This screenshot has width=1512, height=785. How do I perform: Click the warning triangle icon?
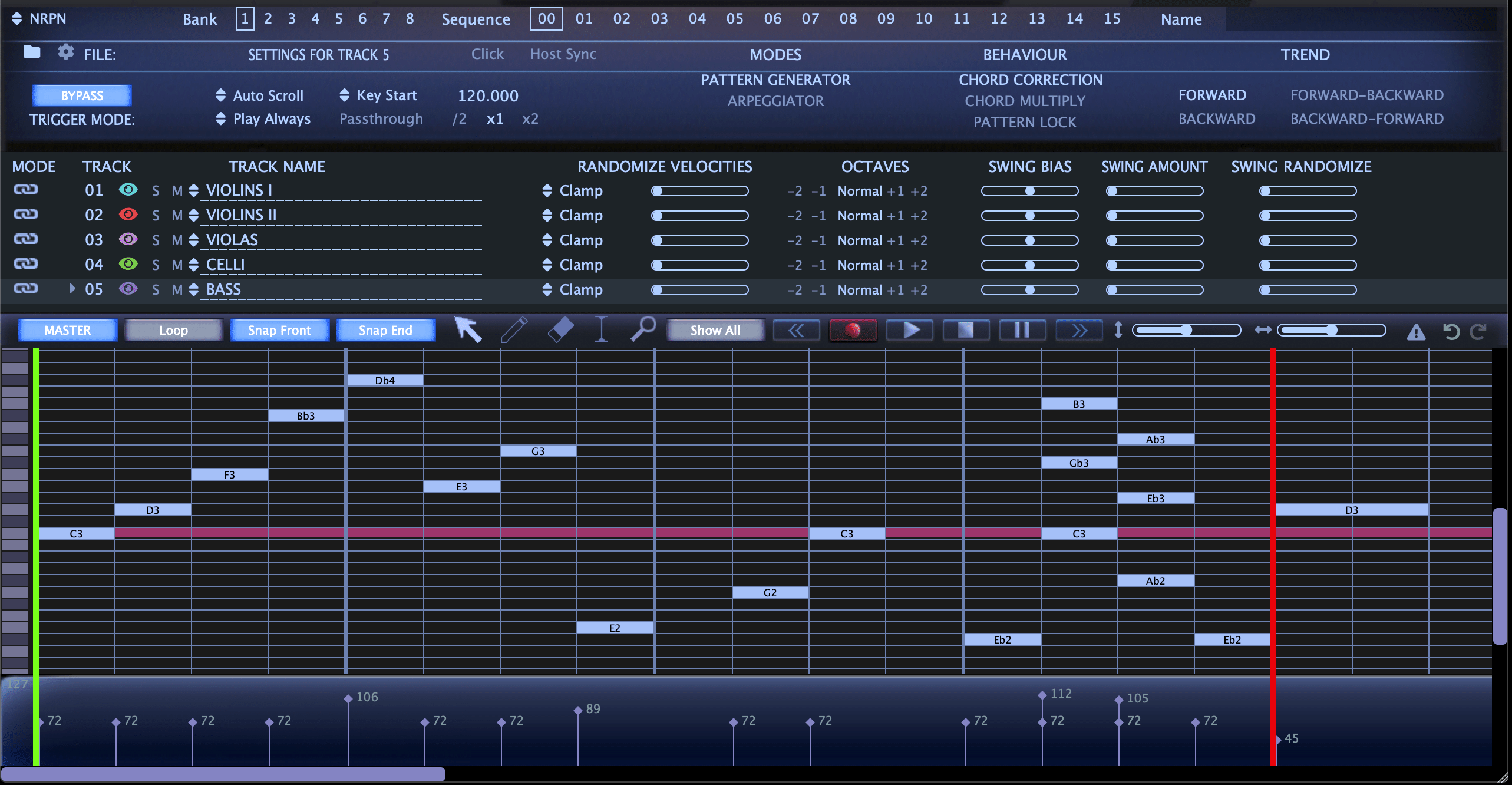(x=1416, y=332)
